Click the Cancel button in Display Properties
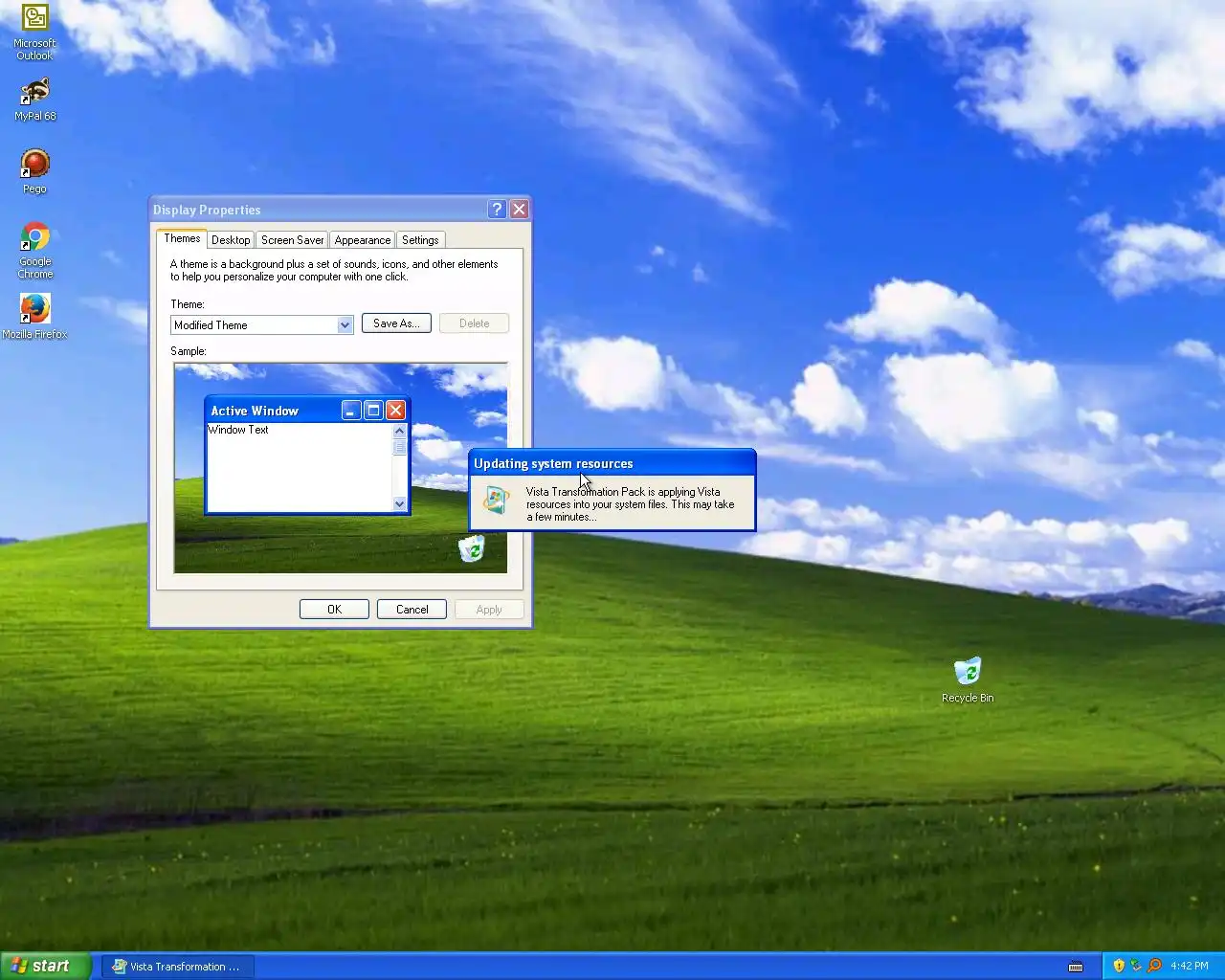 point(412,610)
